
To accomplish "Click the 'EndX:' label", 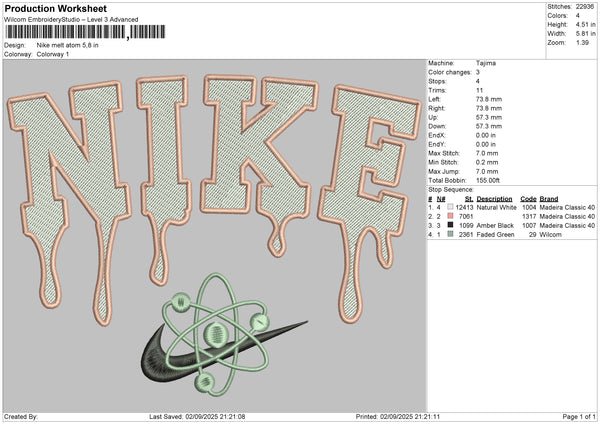I will [x=437, y=135].
